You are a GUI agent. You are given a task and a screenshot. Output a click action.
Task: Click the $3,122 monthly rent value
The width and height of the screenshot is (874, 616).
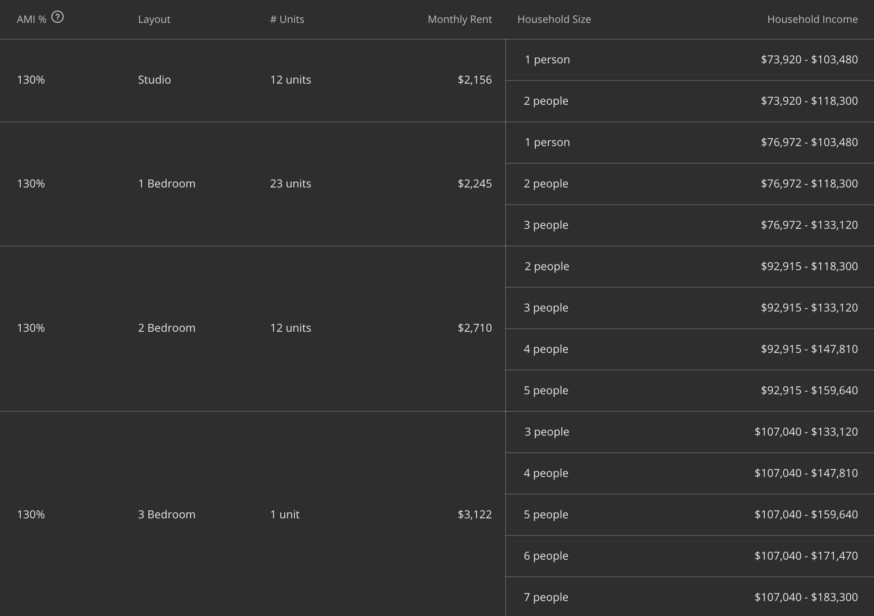tap(474, 515)
